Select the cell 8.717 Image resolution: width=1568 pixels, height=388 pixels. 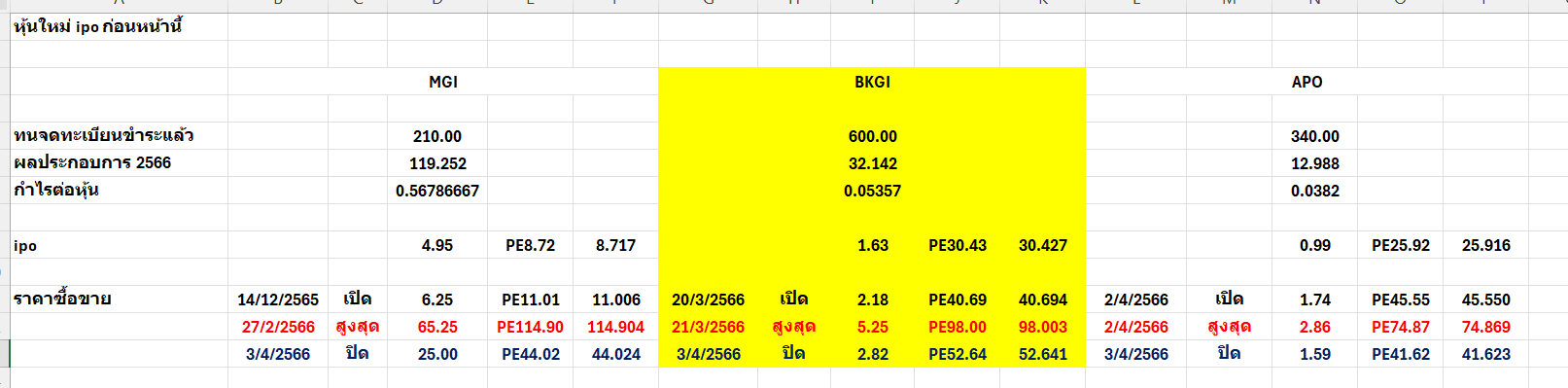click(615, 245)
